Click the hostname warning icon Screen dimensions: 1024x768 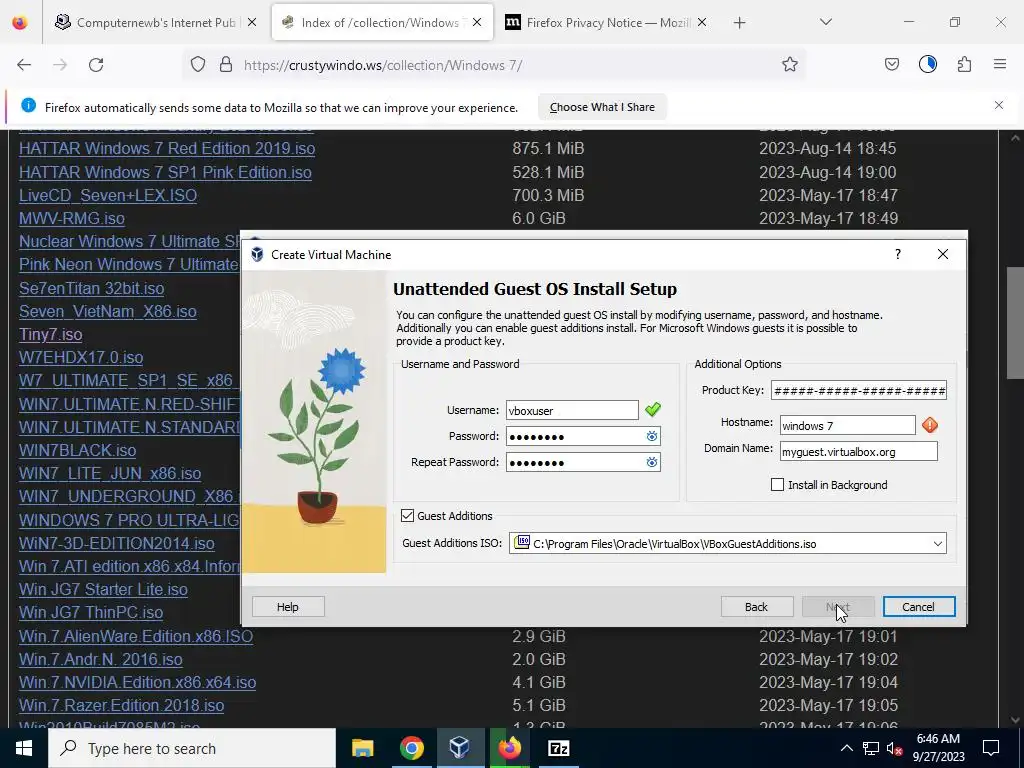pyautogui.click(x=929, y=425)
